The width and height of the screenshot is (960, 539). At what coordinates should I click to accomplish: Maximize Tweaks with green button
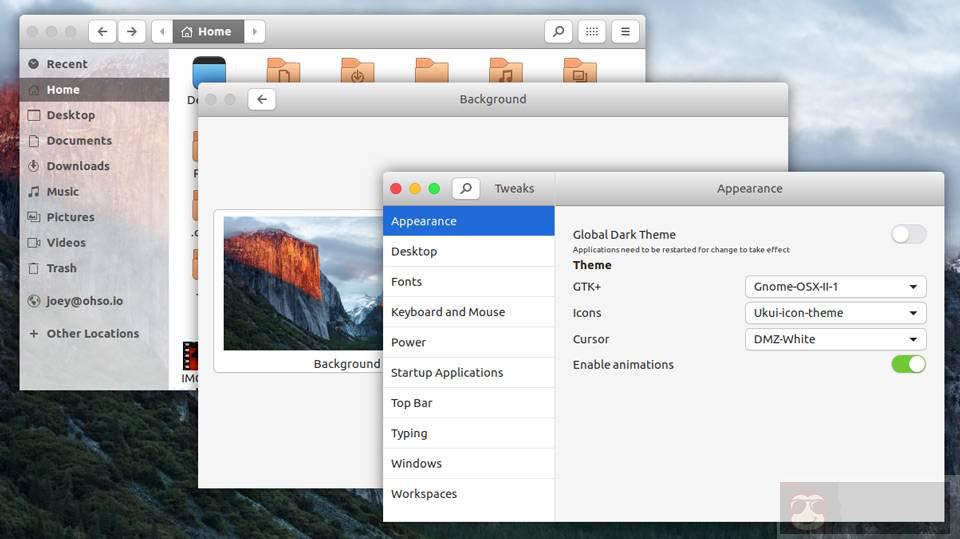[x=434, y=189]
